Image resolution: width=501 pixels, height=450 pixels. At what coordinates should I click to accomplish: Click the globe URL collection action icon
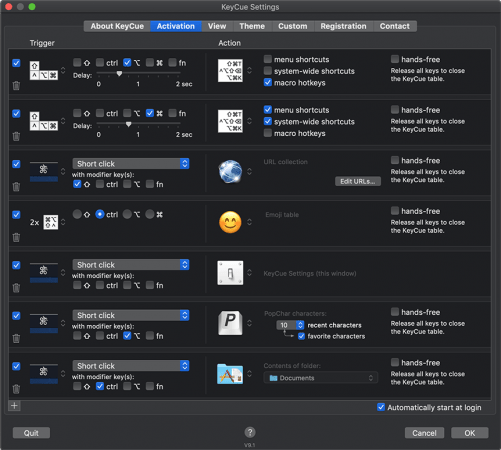(230, 171)
